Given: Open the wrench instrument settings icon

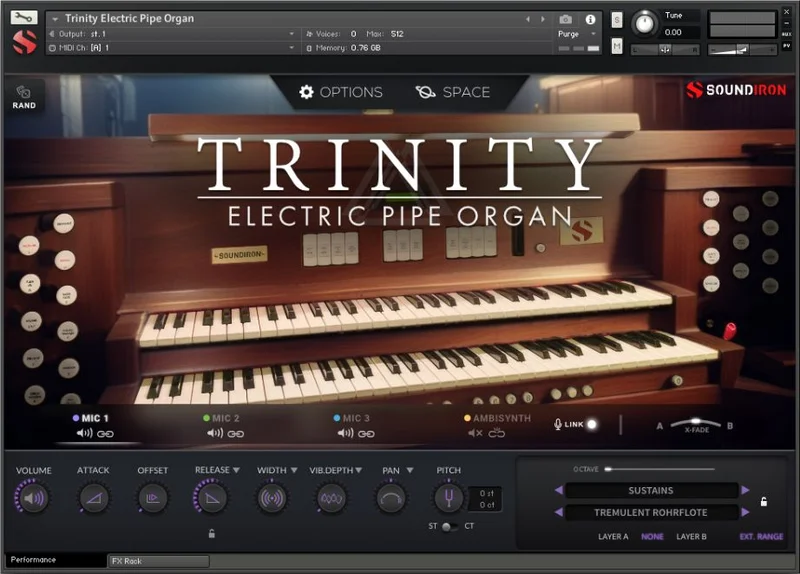Looking at the screenshot, I should coord(24,17).
